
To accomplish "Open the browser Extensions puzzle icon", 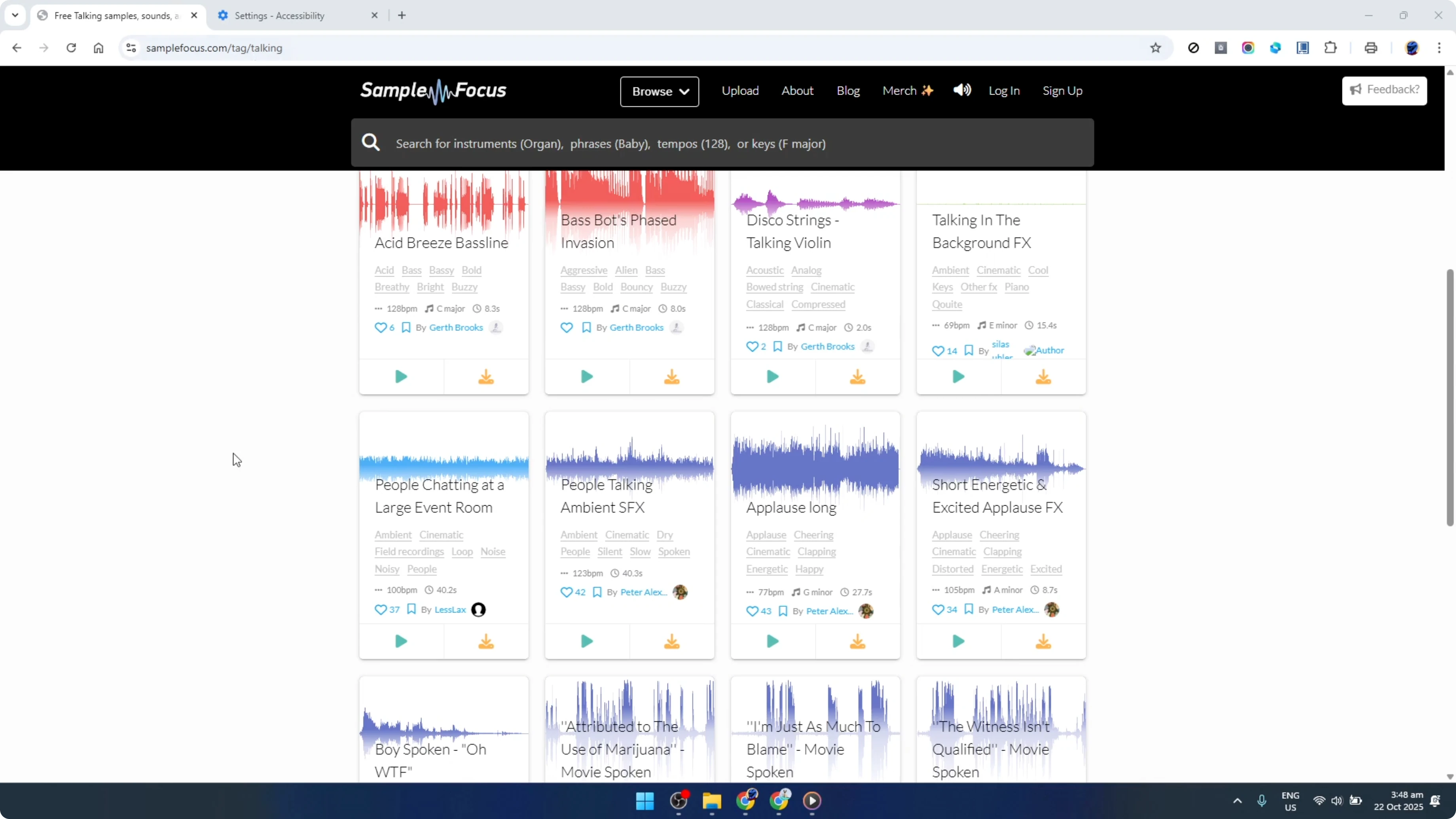I will [1331, 48].
